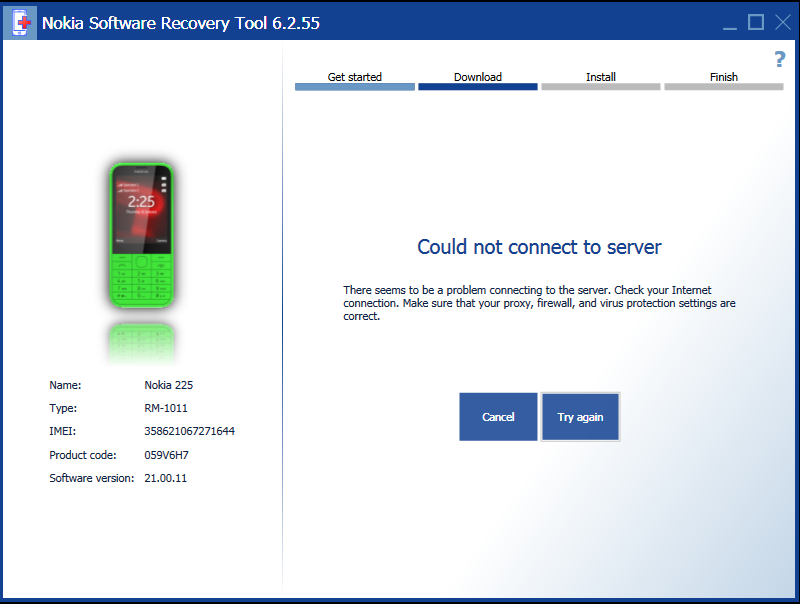Image resolution: width=800 pixels, height=604 pixels.
Task: Click the 'Software version:' label
Action: [x=92, y=478]
